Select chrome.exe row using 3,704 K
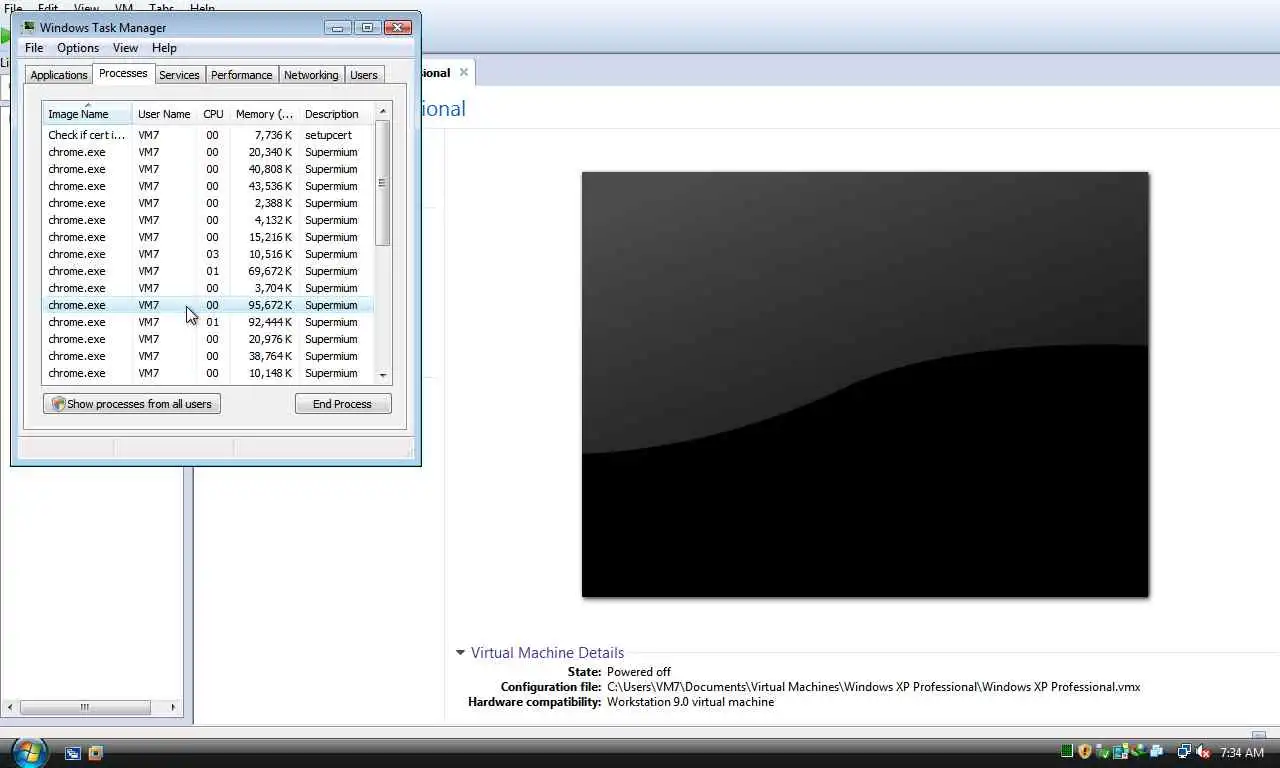Screen dimensions: 1280x768 (208, 288)
